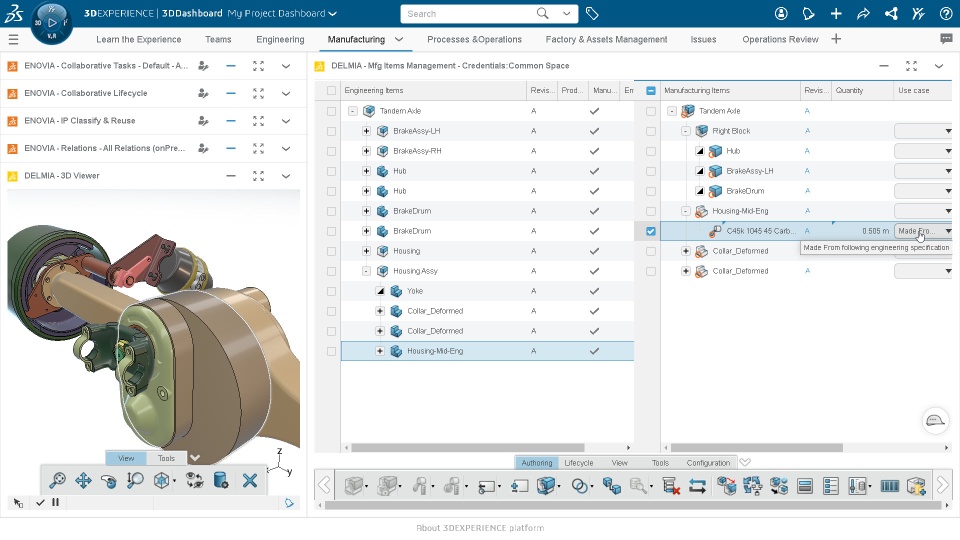Viewport: 960px width, 540px height.
Task: Click the overlapping circles icon in Authoring toolbar
Action: point(579,486)
